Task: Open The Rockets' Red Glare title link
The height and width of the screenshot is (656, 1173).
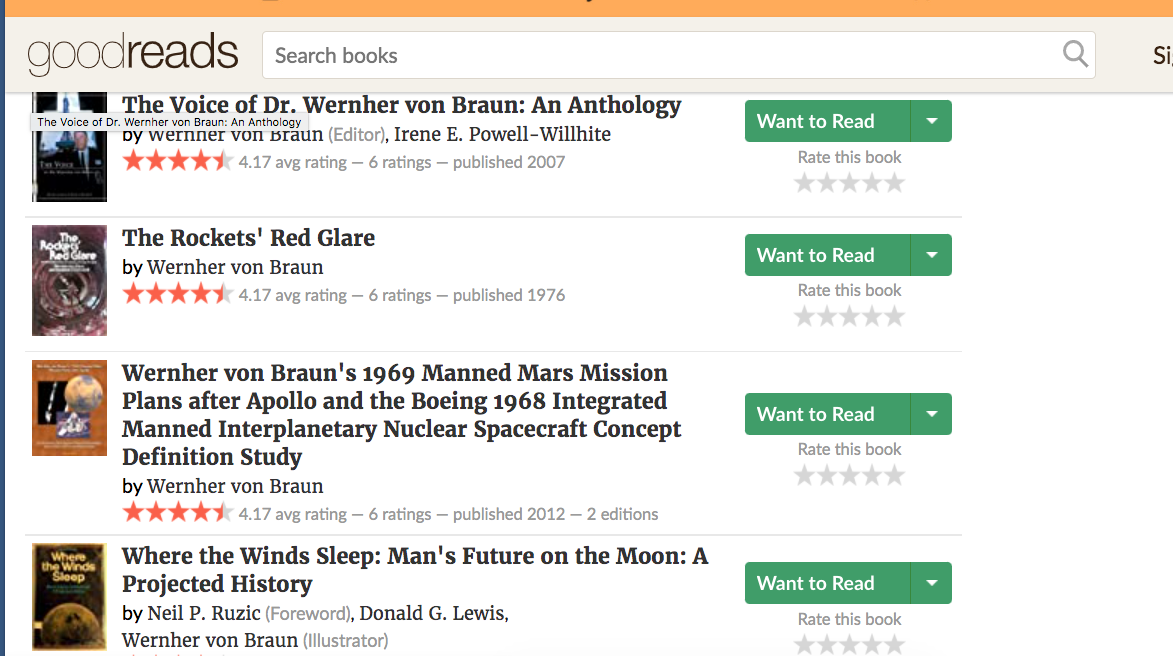Action: click(248, 238)
